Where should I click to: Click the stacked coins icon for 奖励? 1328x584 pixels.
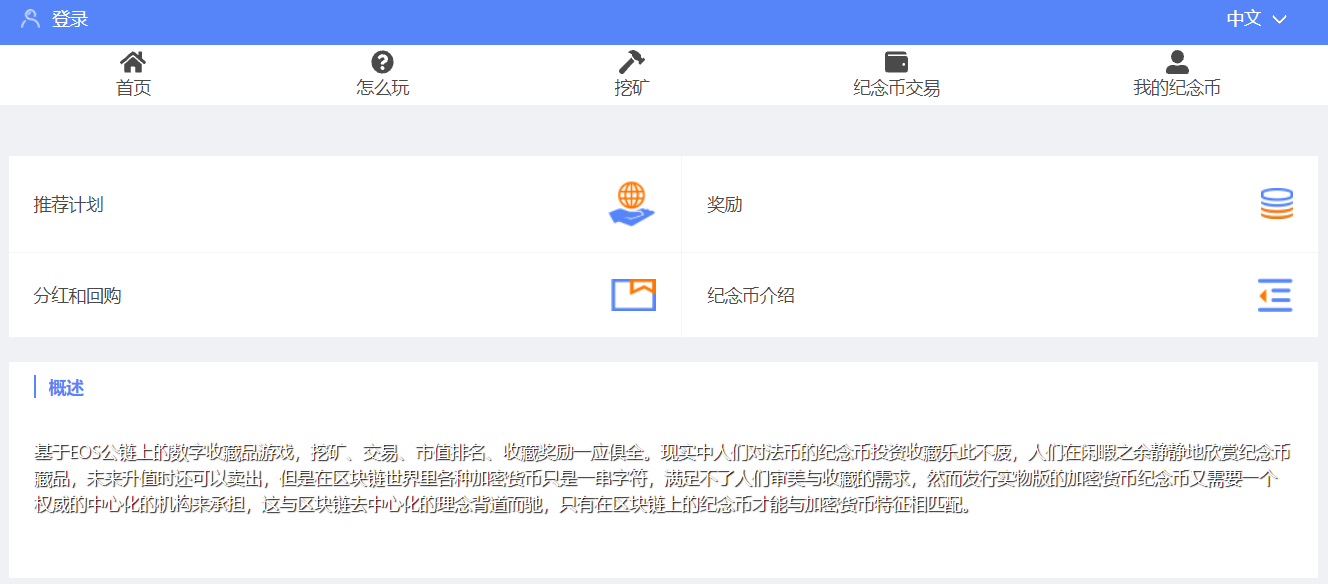1276,204
